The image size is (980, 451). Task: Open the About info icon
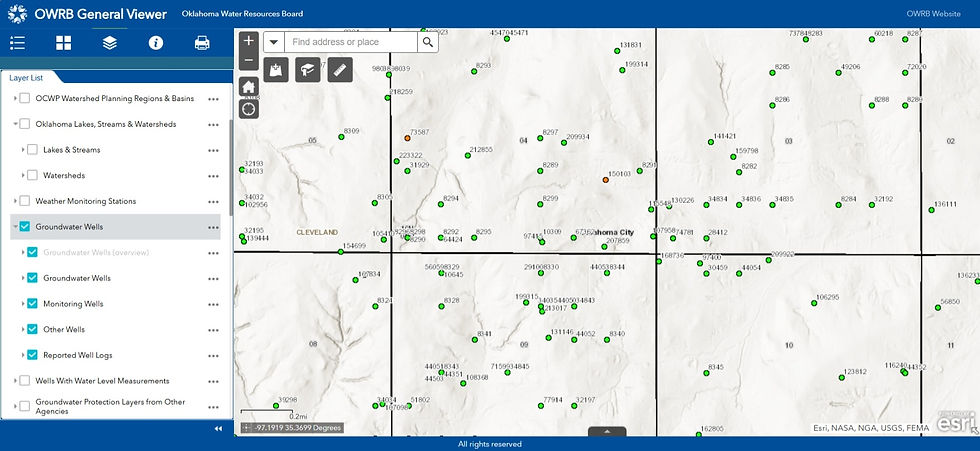(156, 42)
